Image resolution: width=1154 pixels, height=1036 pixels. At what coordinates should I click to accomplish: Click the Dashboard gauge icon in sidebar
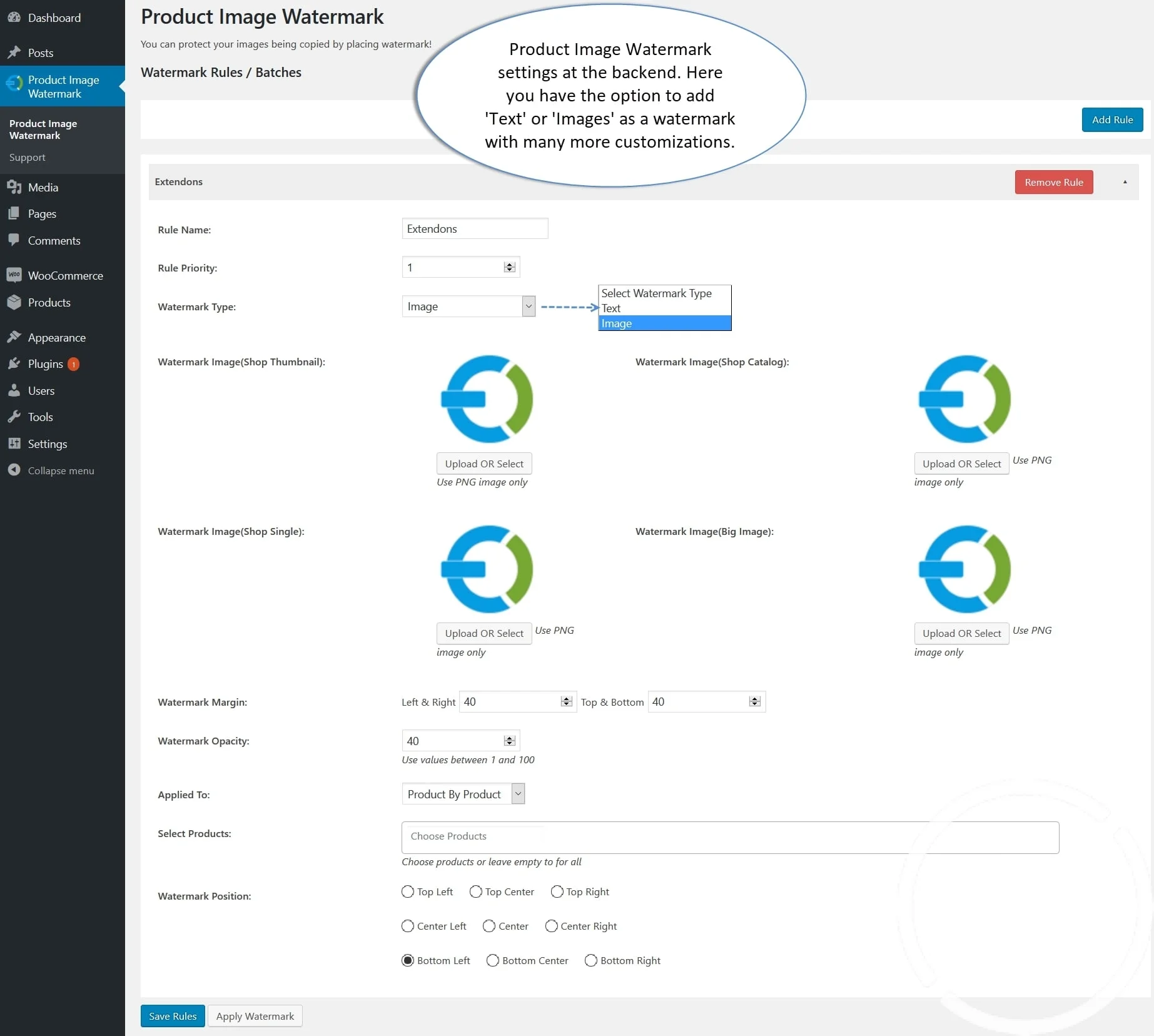14,18
